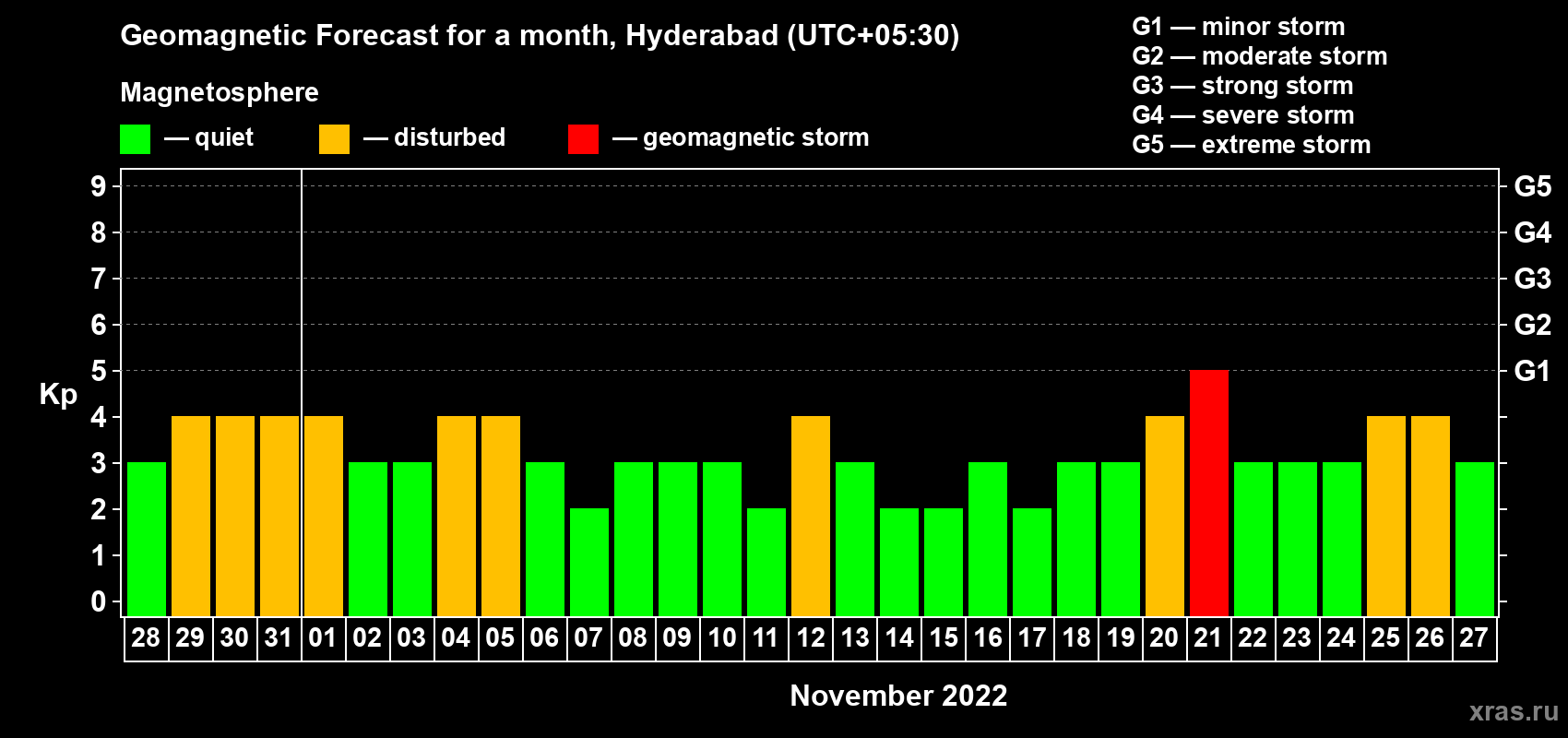1568x738 pixels.
Task: Select the orange bar for day 12
Action: coord(811,516)
